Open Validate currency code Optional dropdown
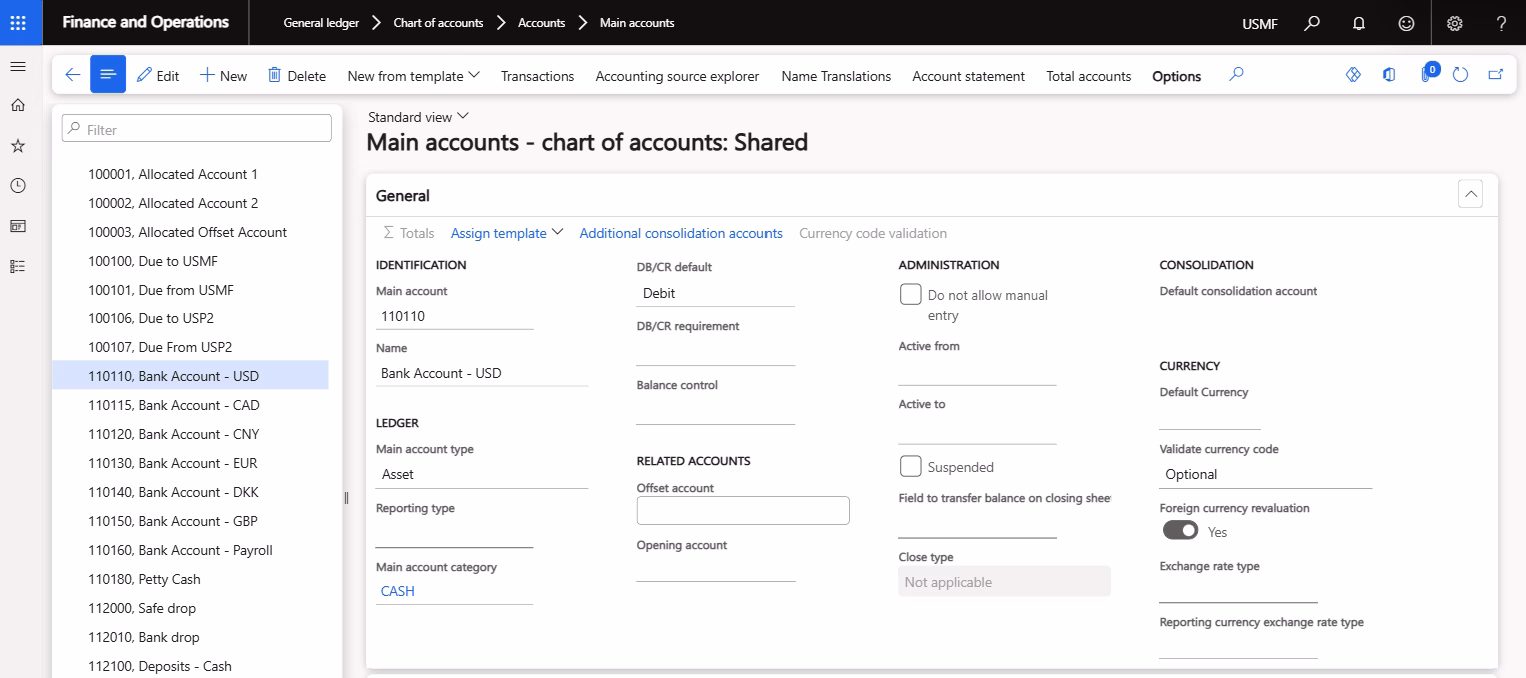The width and height of the screenshot is (1526, 678). pos(1266,474)
